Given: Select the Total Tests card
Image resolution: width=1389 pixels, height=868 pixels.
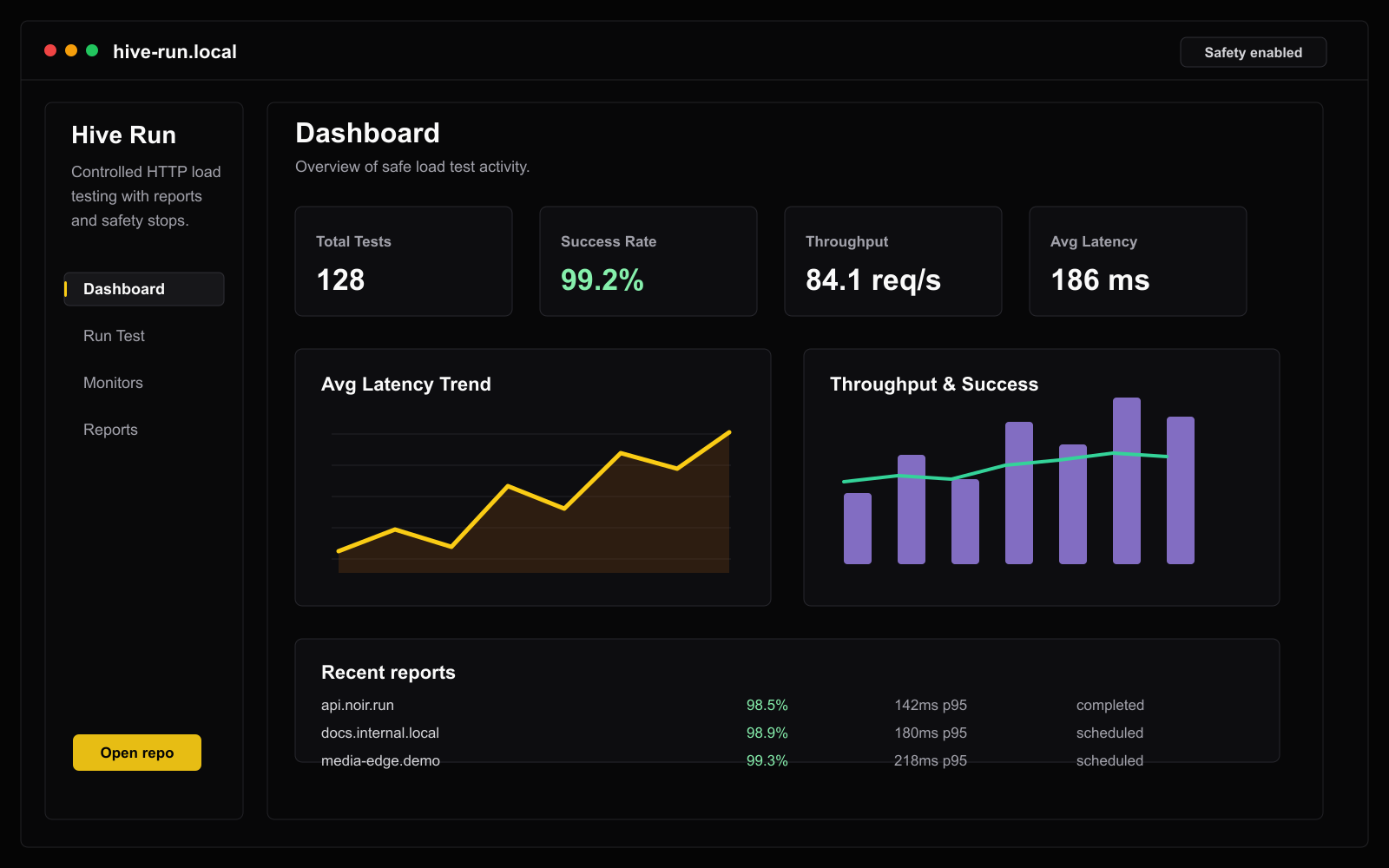Looking at the screenshot, I should [x=404, y=261].
